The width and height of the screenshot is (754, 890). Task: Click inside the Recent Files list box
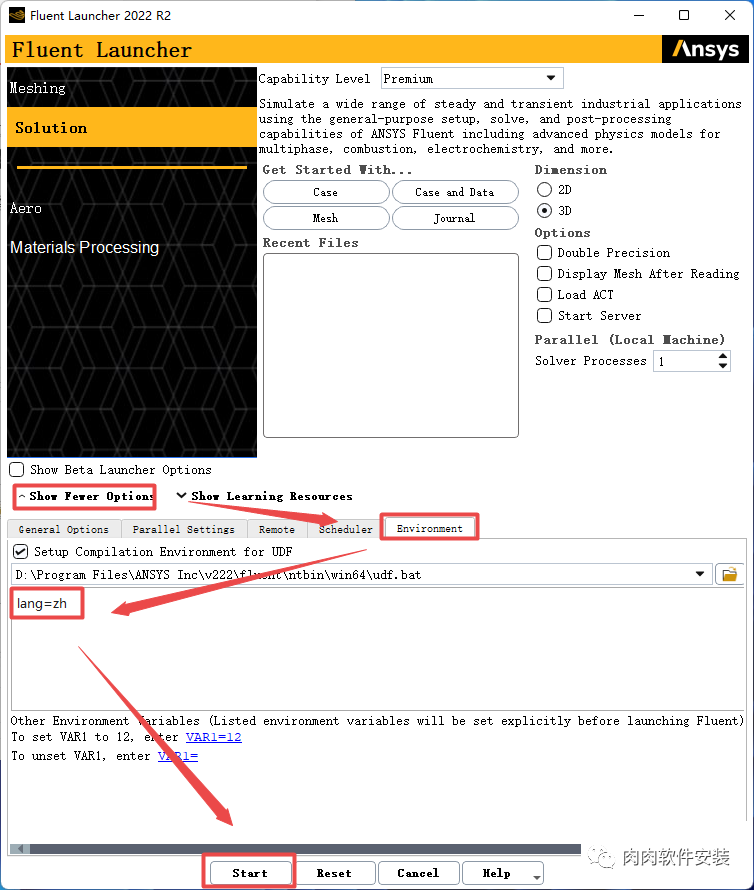(x=391, y=345)
